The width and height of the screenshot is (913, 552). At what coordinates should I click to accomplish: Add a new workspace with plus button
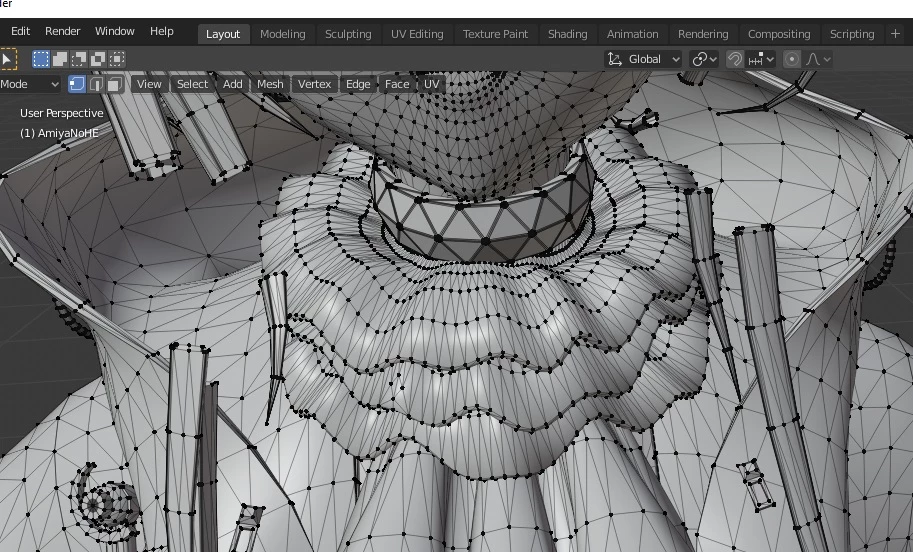click(x=896, y=34)
